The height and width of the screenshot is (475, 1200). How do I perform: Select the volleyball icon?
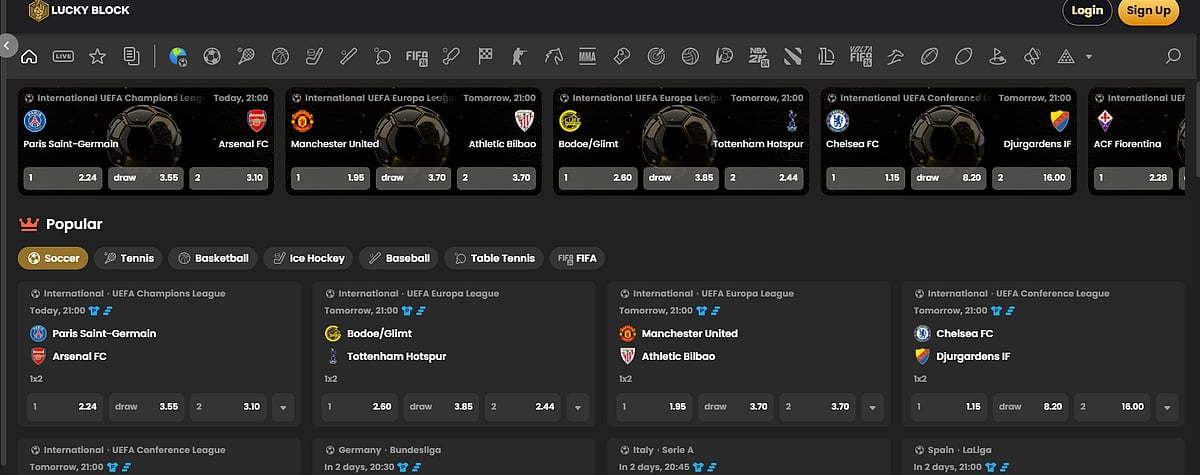(x=689, y=57)
